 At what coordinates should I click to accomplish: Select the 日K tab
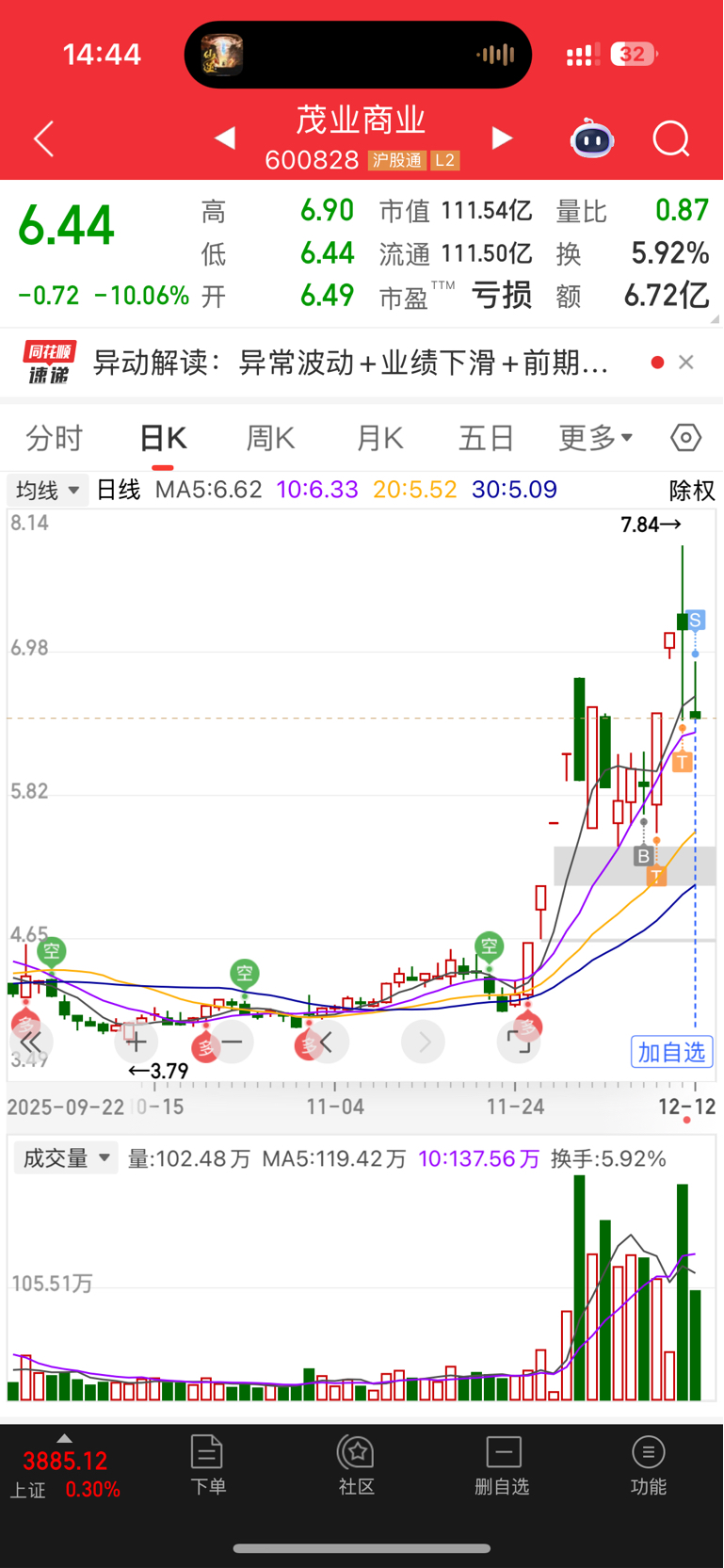(x=163, y=438)
